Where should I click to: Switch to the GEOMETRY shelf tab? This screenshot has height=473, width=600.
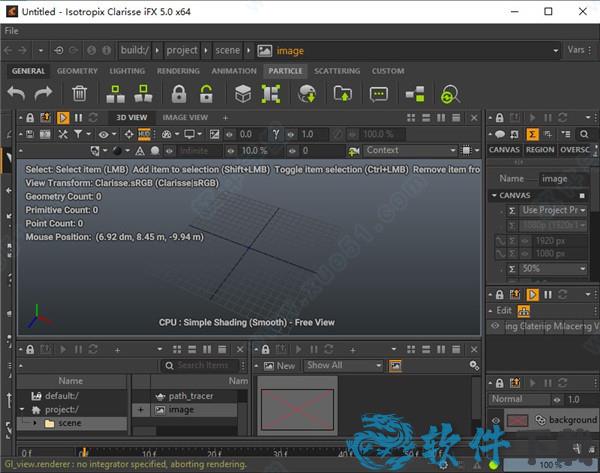point(77,71)
